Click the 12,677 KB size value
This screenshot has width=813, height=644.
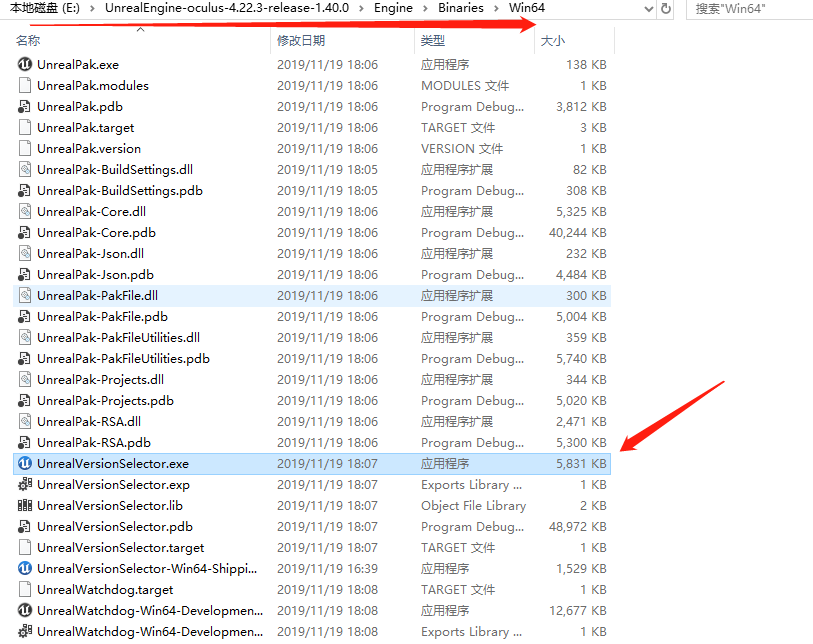click(x=578, y=611)
